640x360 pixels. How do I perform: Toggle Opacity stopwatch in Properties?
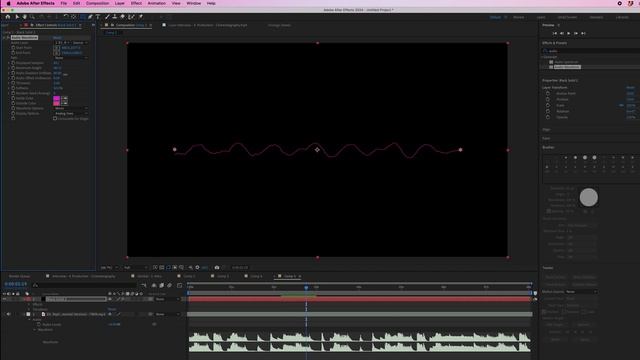(x=548, y=117)
